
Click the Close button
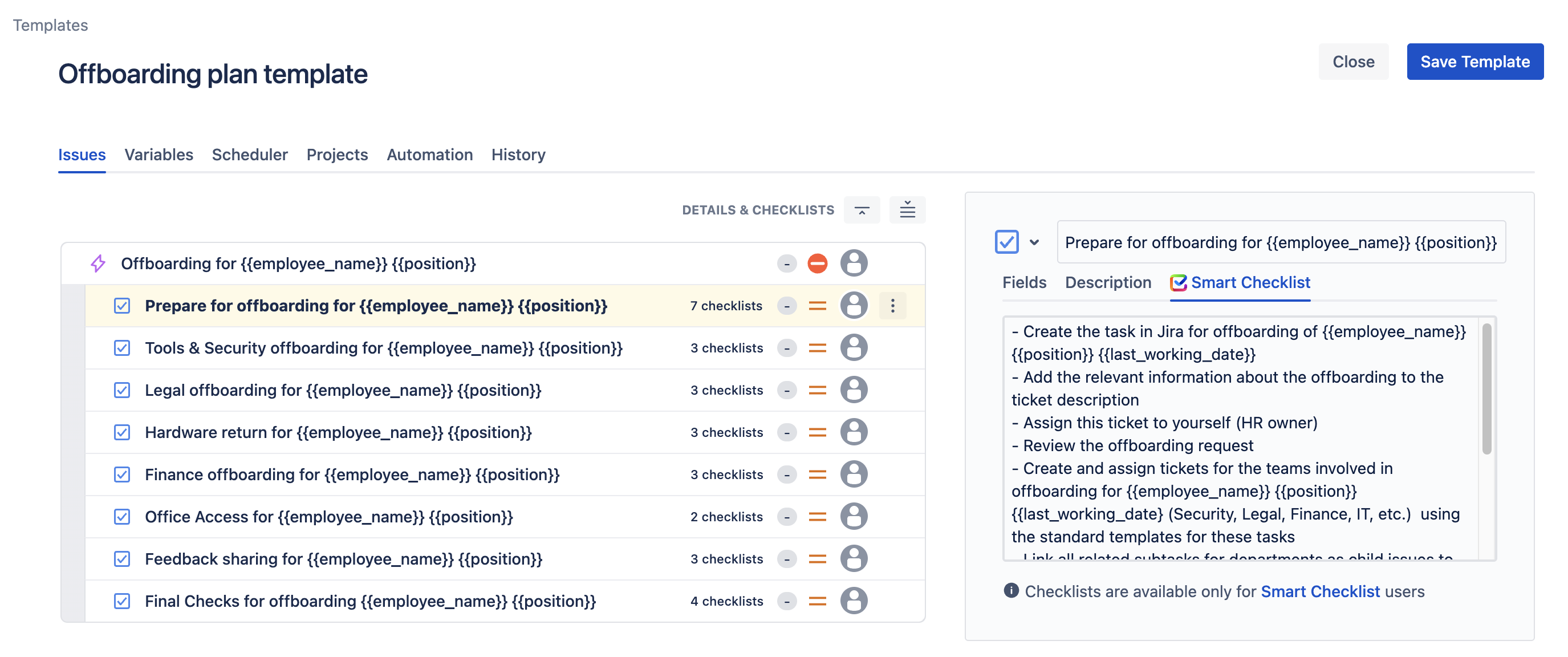click(1353, 62)
